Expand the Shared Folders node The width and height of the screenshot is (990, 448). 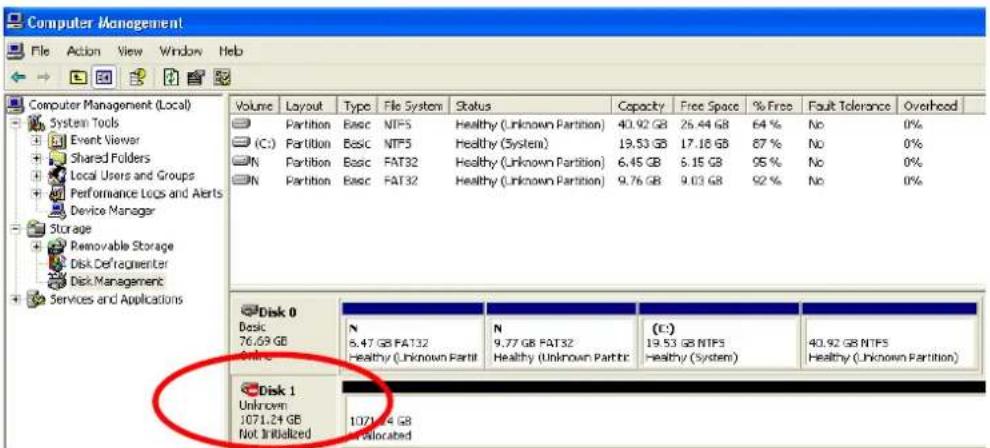point(38,158)
